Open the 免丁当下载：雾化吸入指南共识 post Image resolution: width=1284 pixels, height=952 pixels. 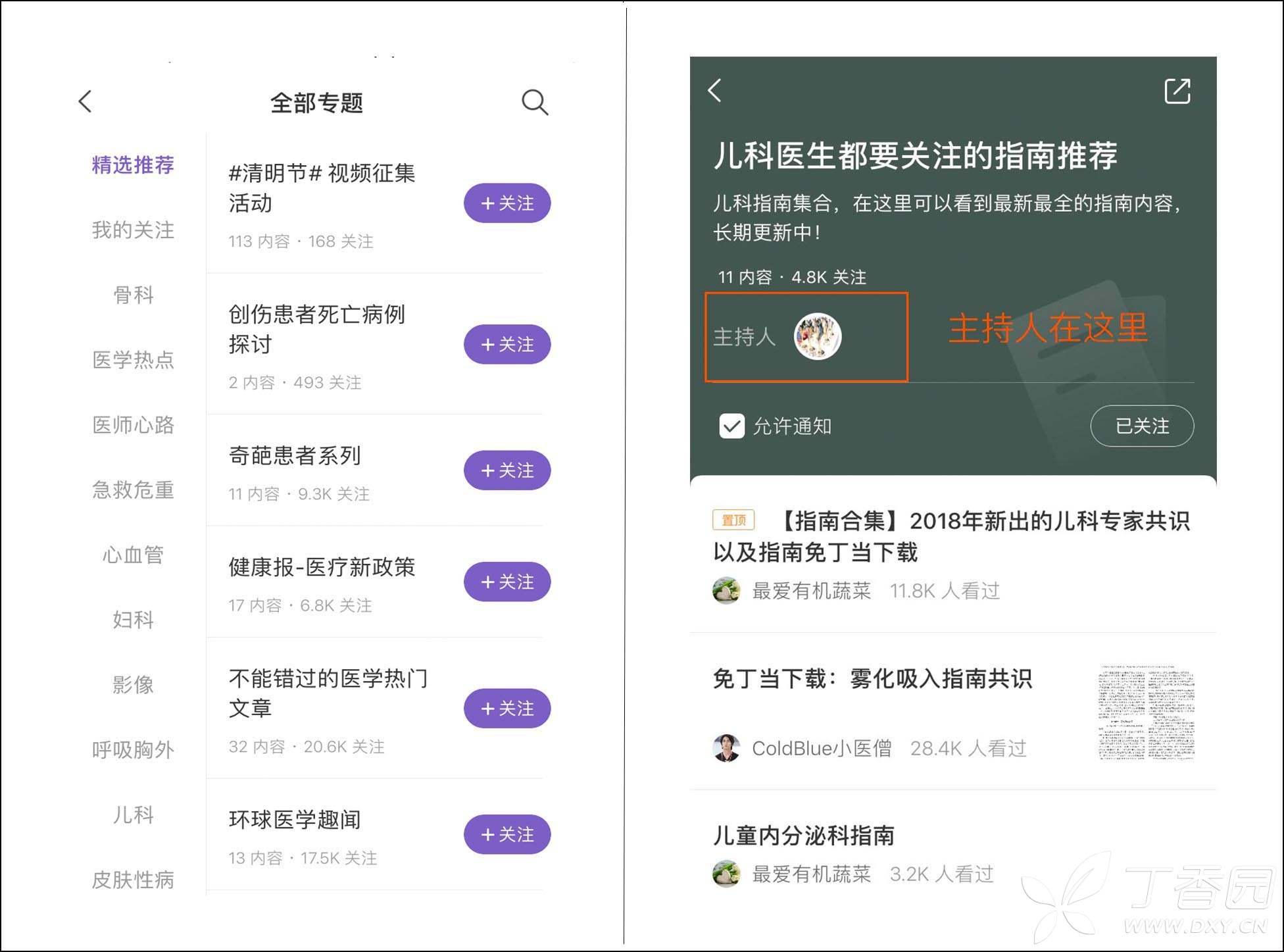872,678
